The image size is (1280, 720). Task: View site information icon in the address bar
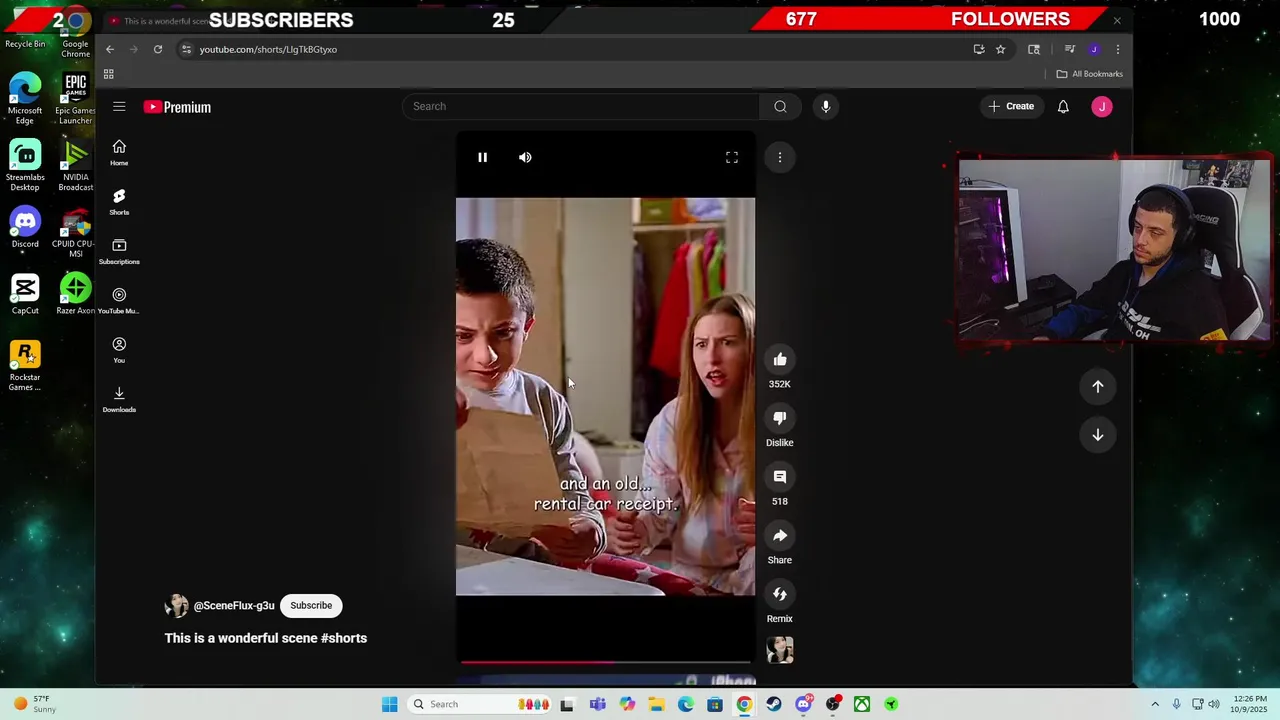(185, 49)
